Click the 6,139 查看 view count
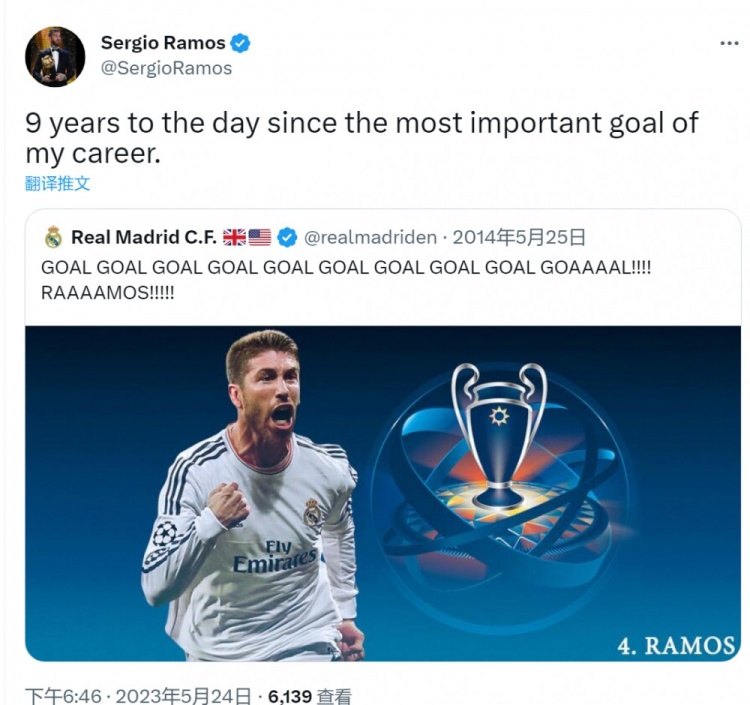This screenshot has height=705, width=750. (x=309, y=696)
